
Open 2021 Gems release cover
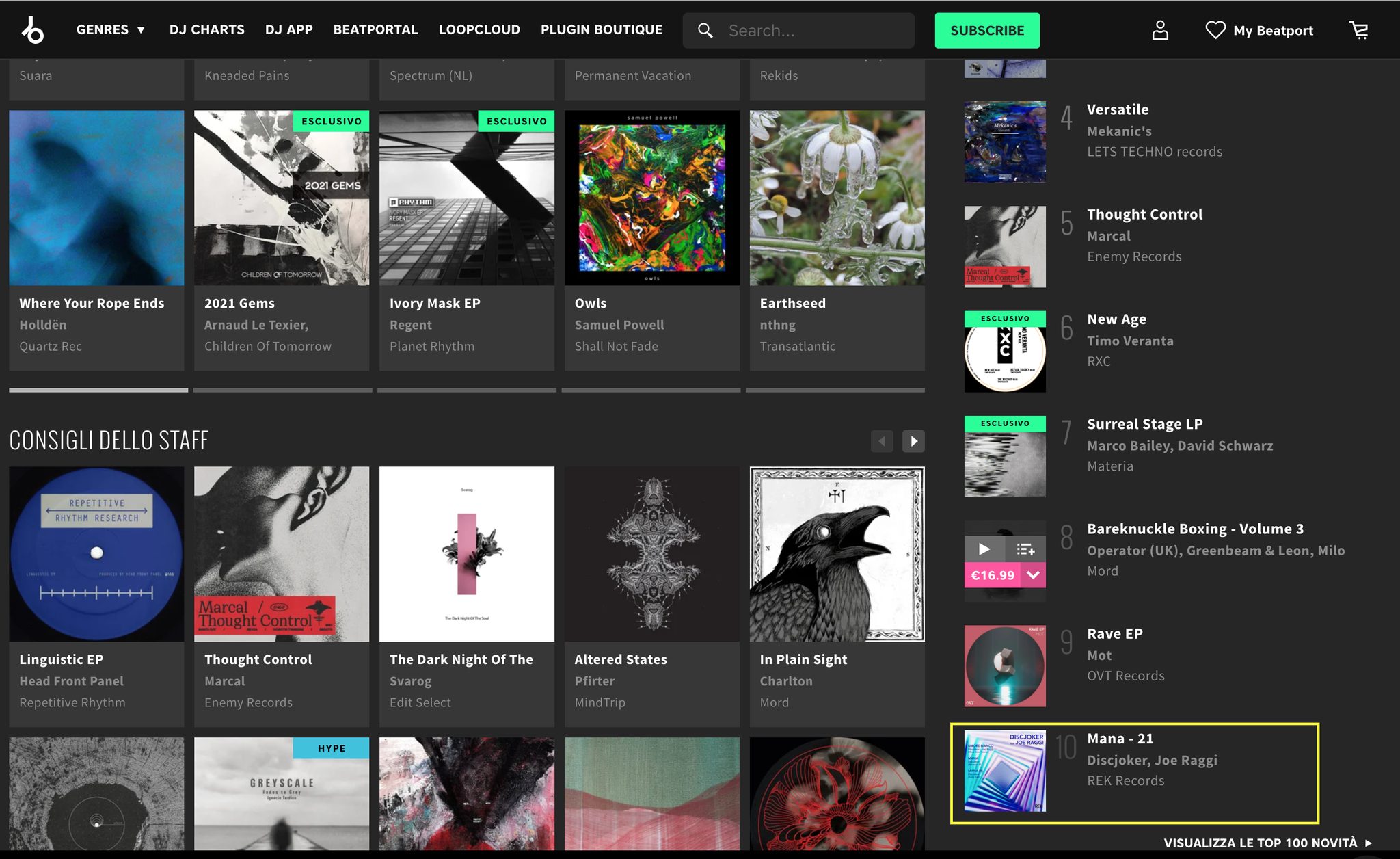pyautogui.click(x=282, y=198)
